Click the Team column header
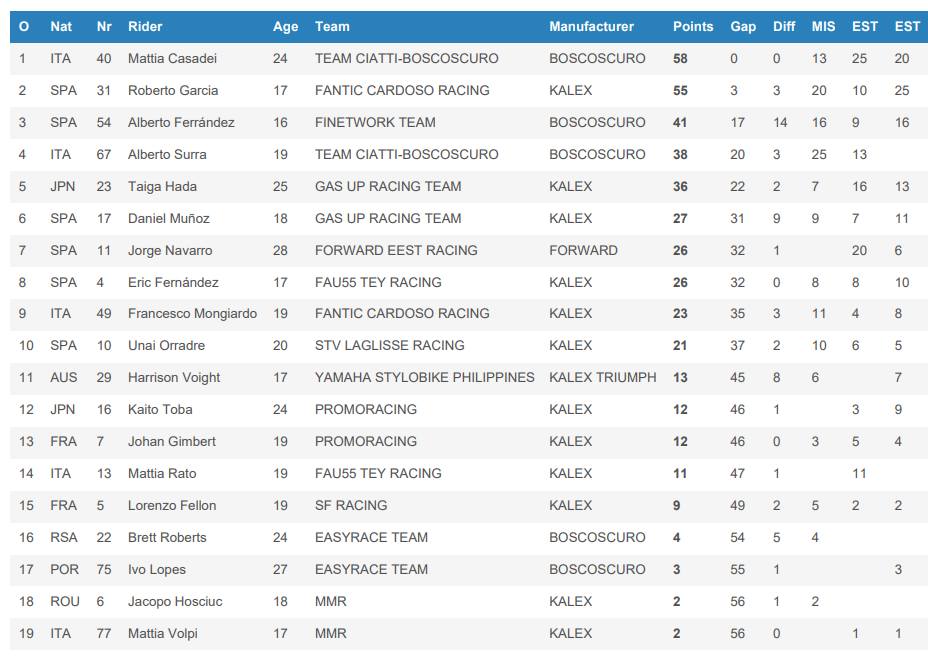928x657 pixels. click(x=332, y=27)
